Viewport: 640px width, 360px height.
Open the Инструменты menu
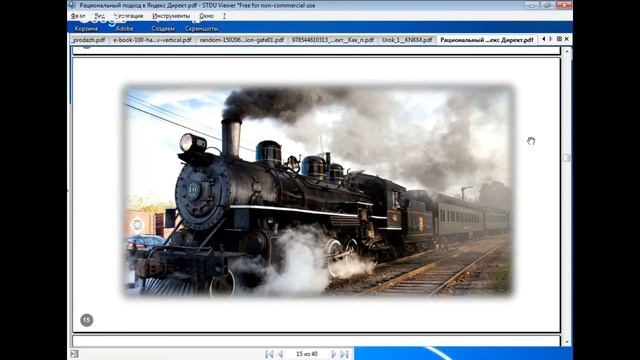click(x=171, y=16)
